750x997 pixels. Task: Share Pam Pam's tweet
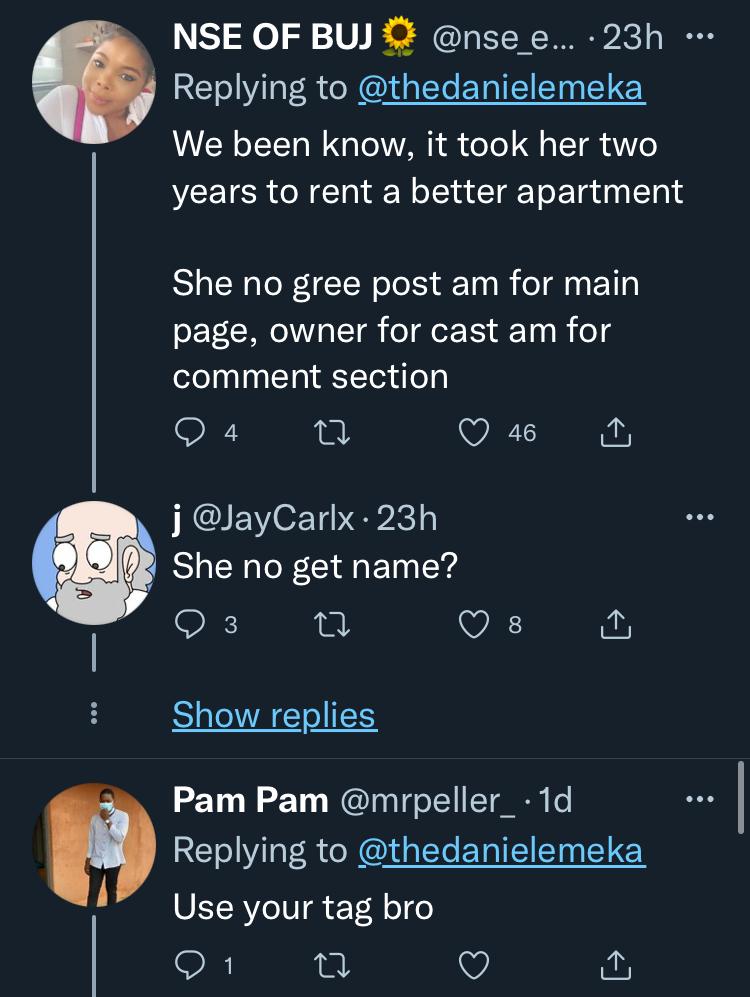[616, 966]
